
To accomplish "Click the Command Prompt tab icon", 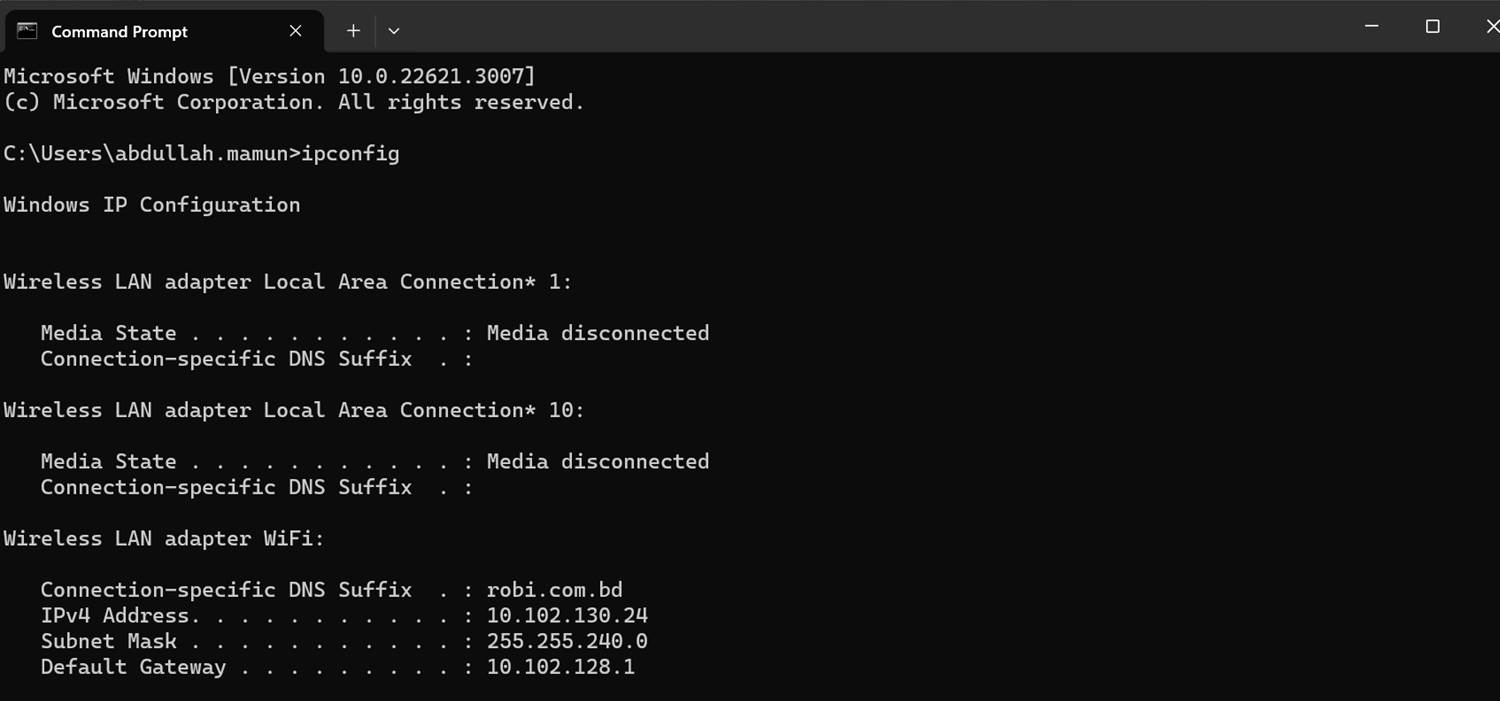I will (27, 31).
